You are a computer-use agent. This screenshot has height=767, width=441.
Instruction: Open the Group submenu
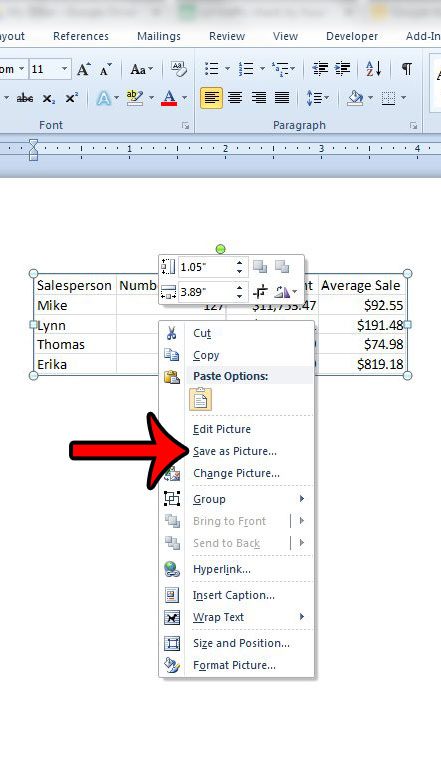tap(236, 499)
